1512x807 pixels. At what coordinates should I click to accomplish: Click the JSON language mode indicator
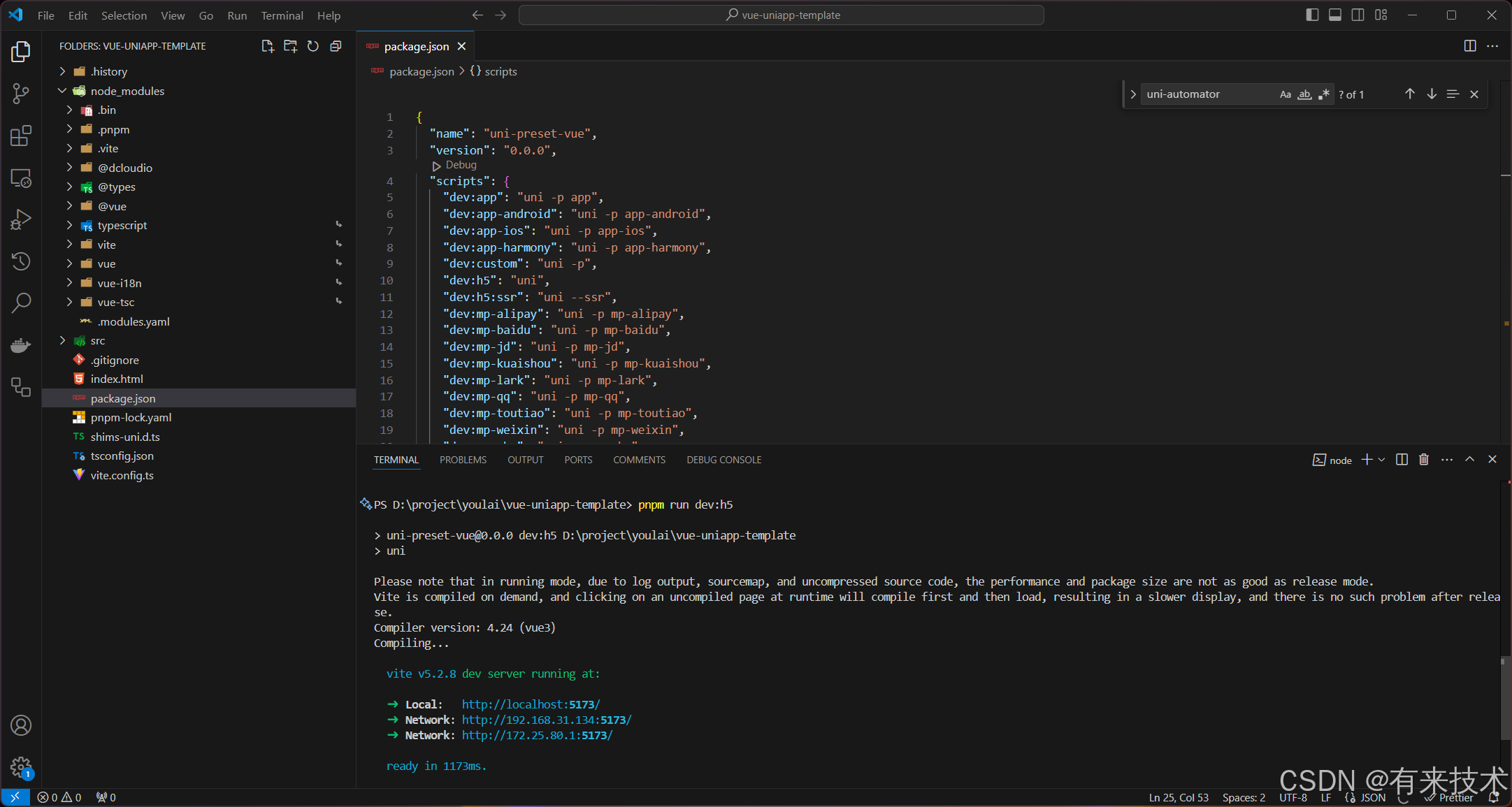(1373, 797)
